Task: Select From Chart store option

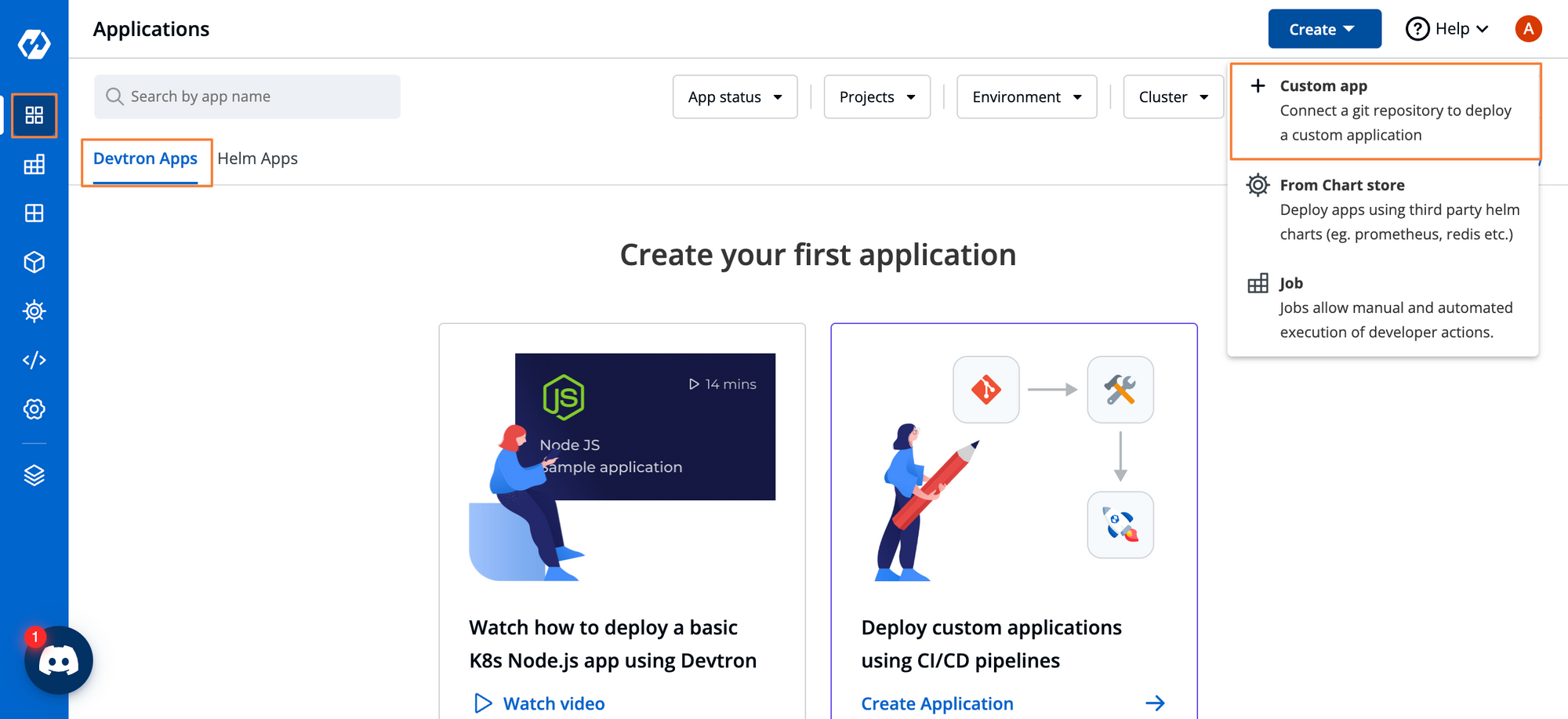Action: click(1383, 209)
